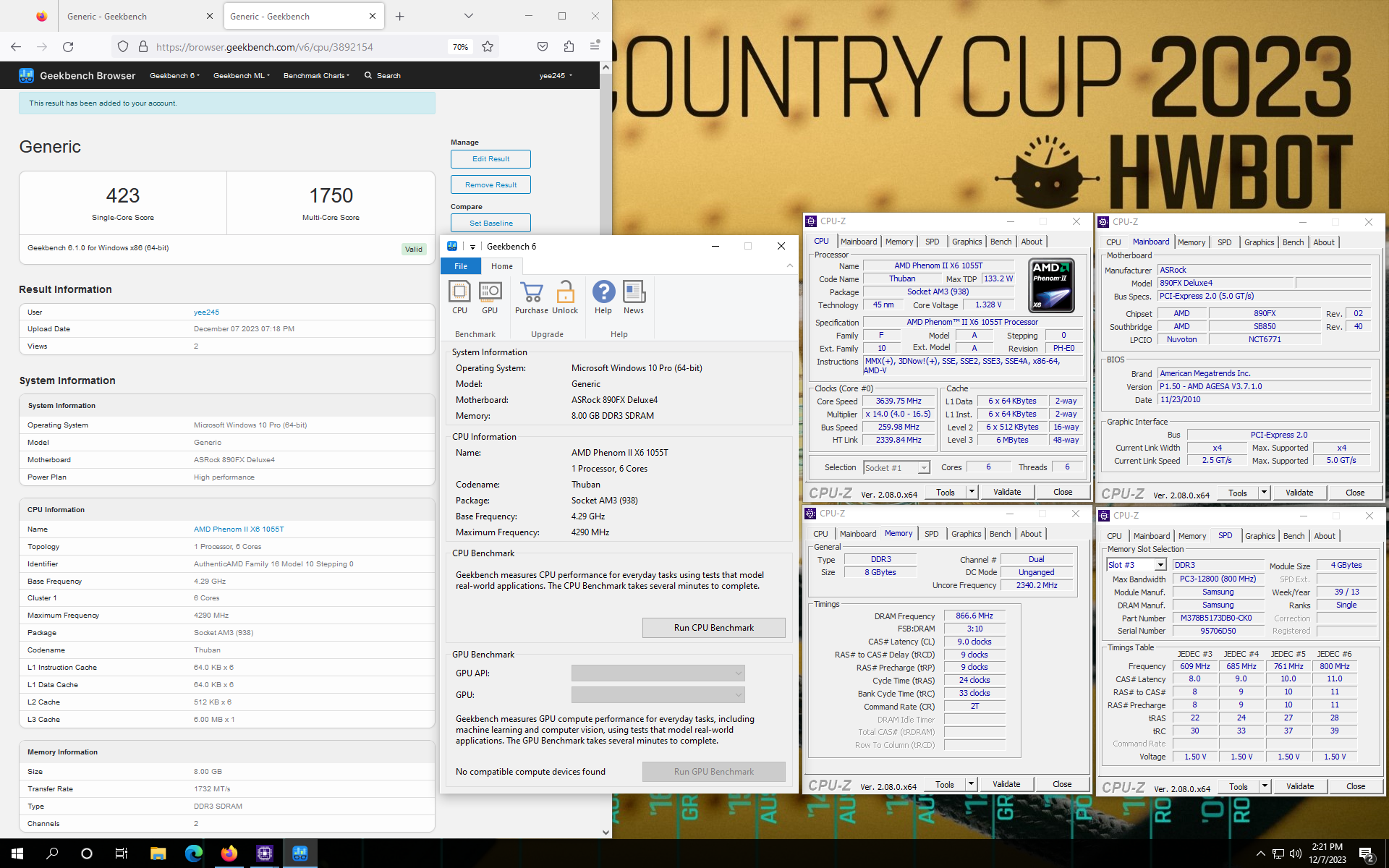Open Windows Start menu

(17, 854)
